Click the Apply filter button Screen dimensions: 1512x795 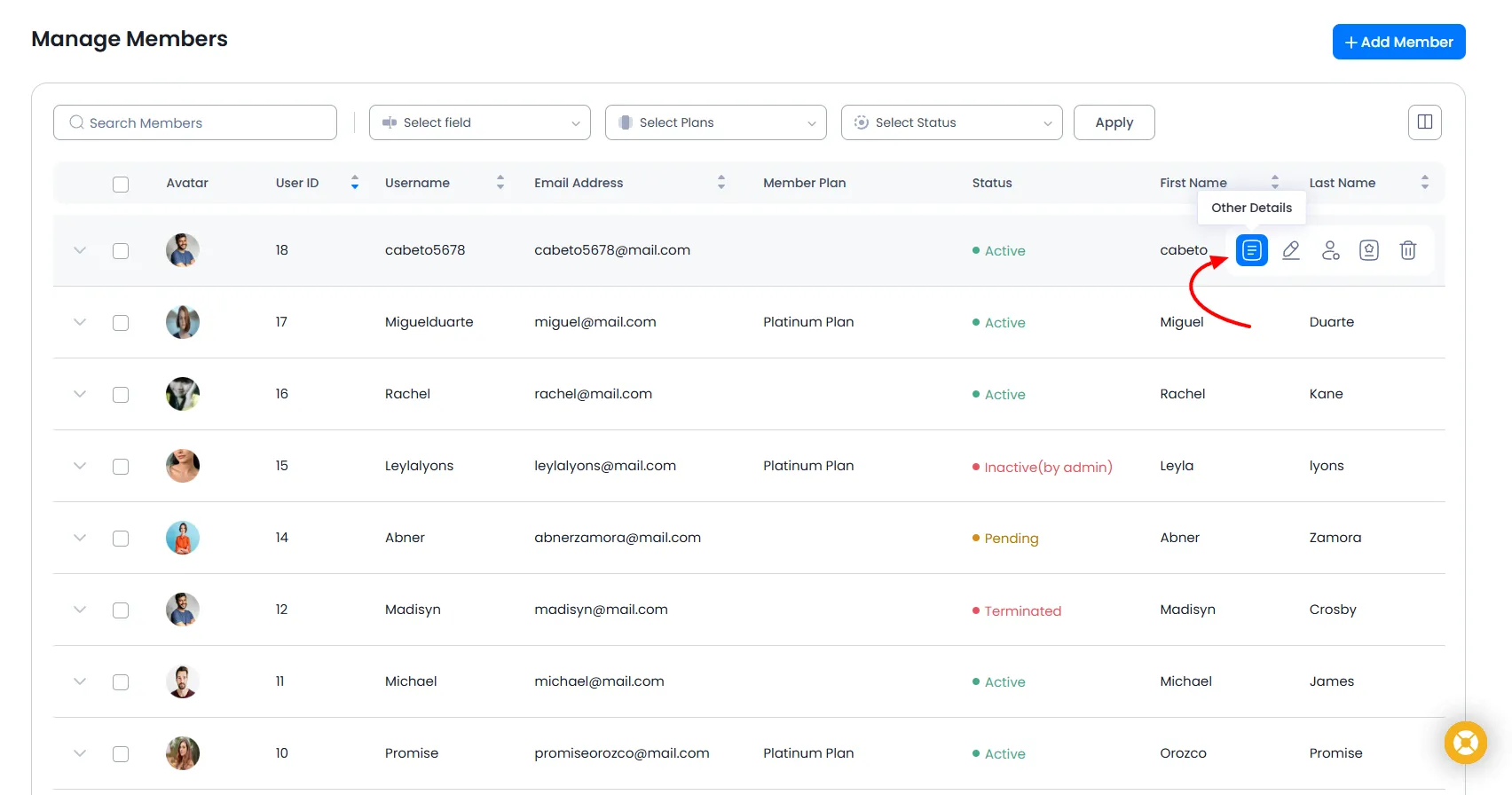[x=1114, y=122]
